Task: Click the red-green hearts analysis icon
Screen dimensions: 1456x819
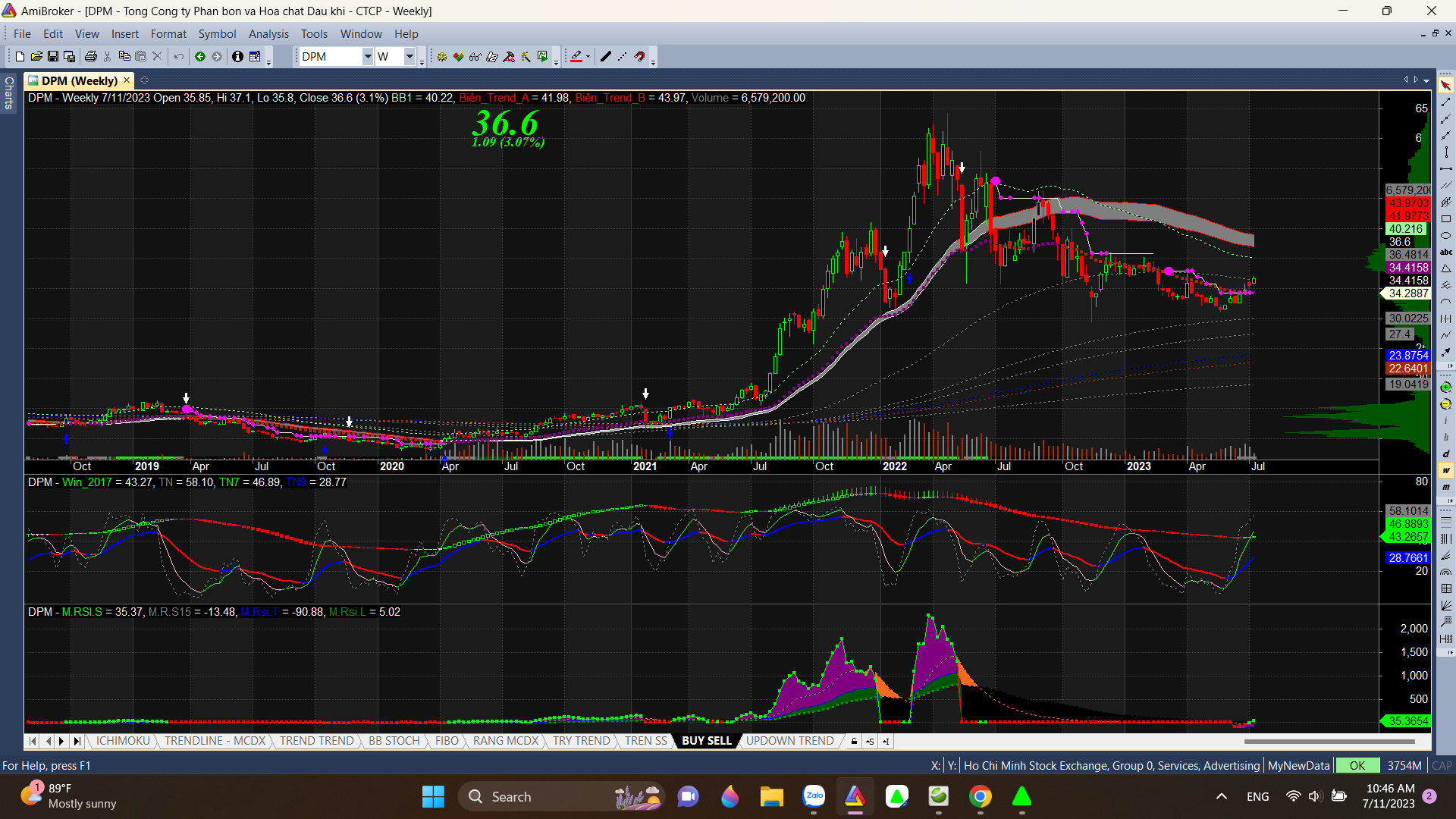Action: point(459,57)
